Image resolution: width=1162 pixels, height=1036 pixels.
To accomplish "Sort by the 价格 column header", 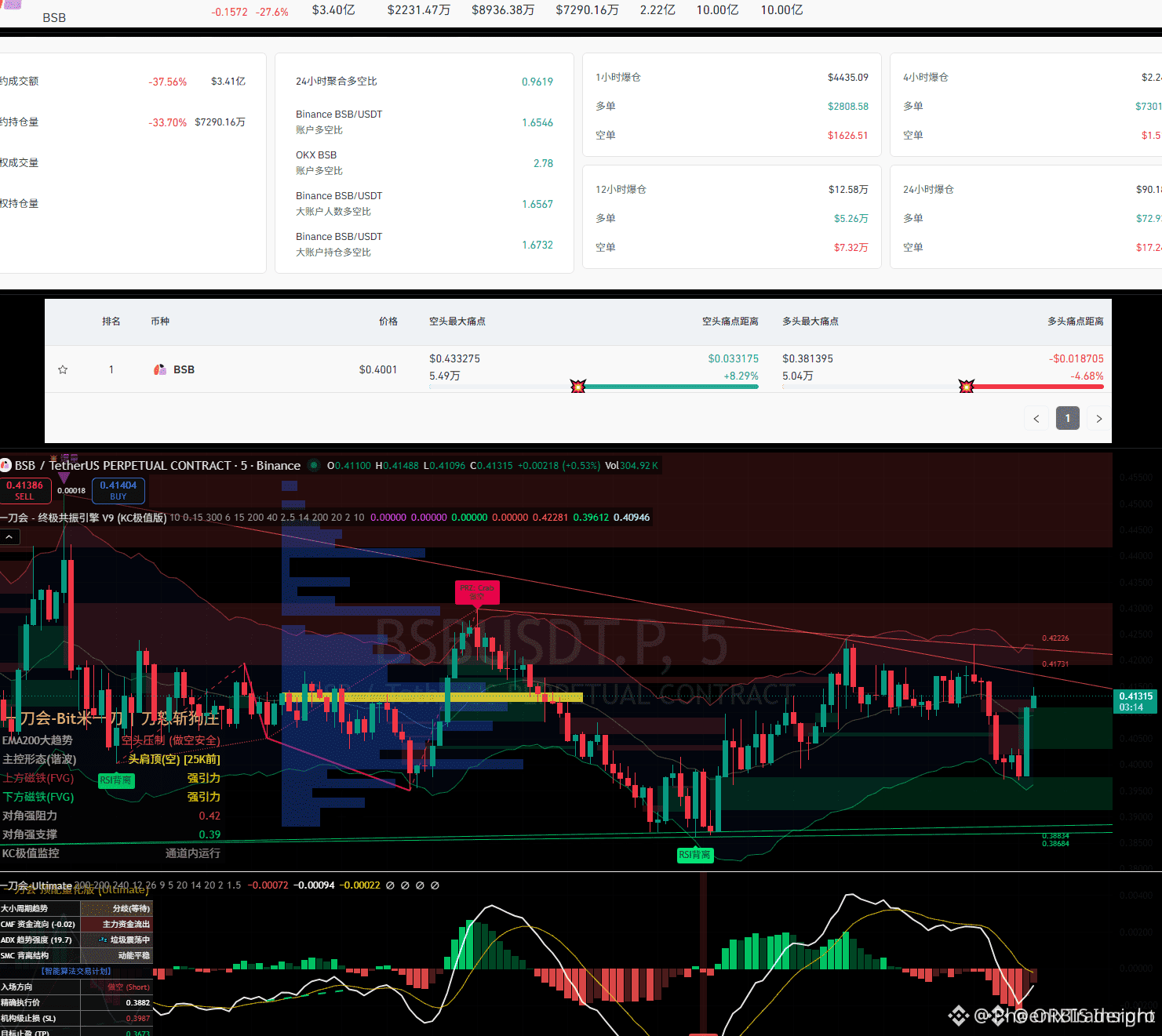I will point(388,322).
